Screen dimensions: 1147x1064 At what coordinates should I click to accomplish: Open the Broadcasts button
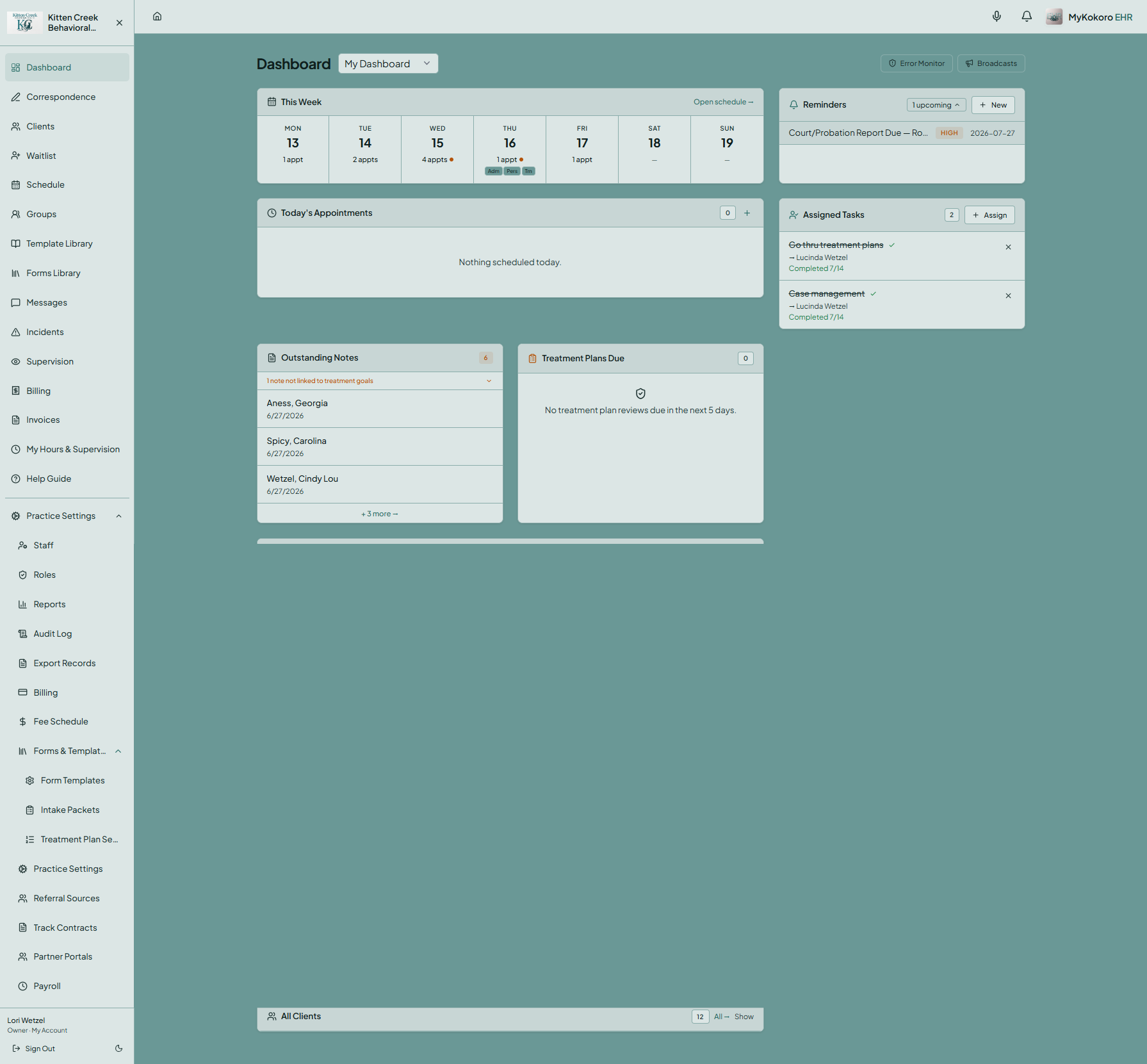[x=991, y=63]
